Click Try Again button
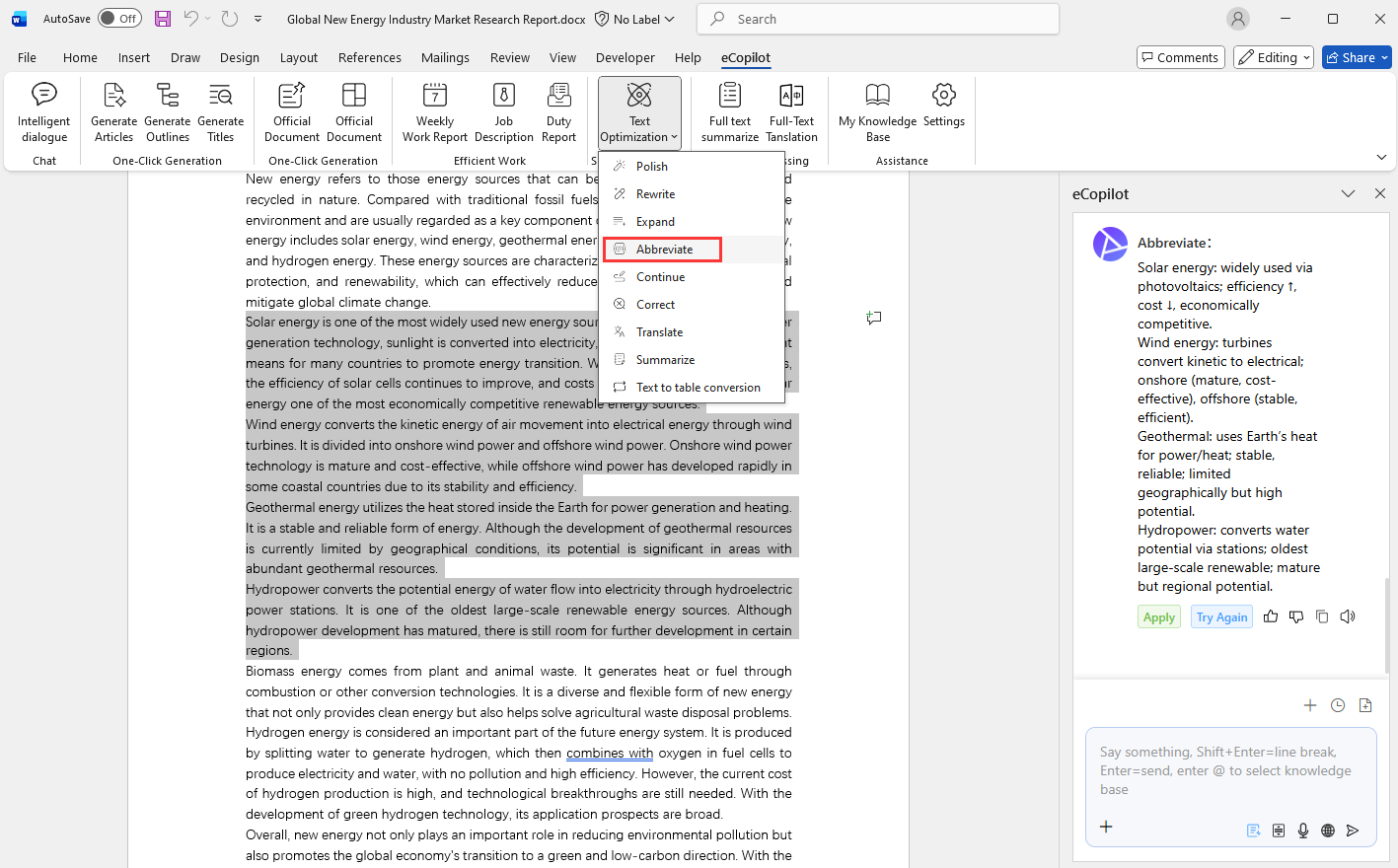Image resolution: width=1398 pixels, height=868 pixels. click(1221, 617)
